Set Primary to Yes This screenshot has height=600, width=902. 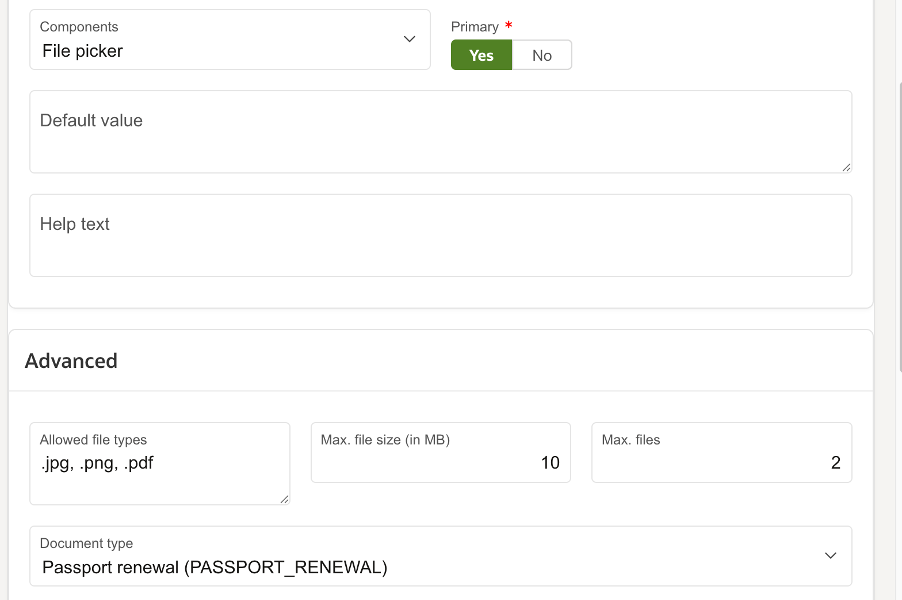point(481,55)
